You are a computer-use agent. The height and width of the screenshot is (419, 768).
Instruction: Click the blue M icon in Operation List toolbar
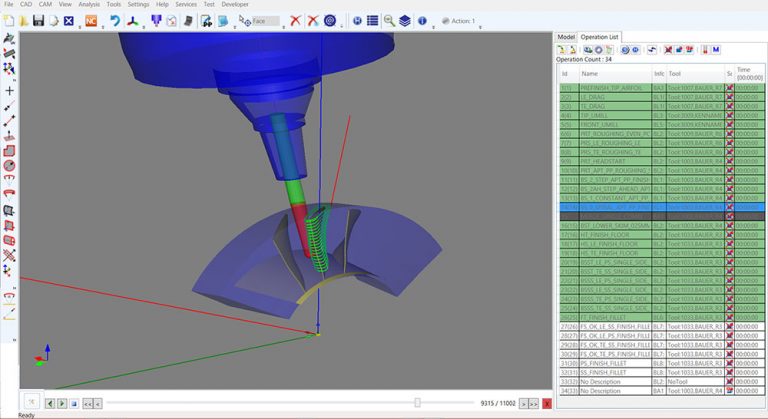pos(716,49)
